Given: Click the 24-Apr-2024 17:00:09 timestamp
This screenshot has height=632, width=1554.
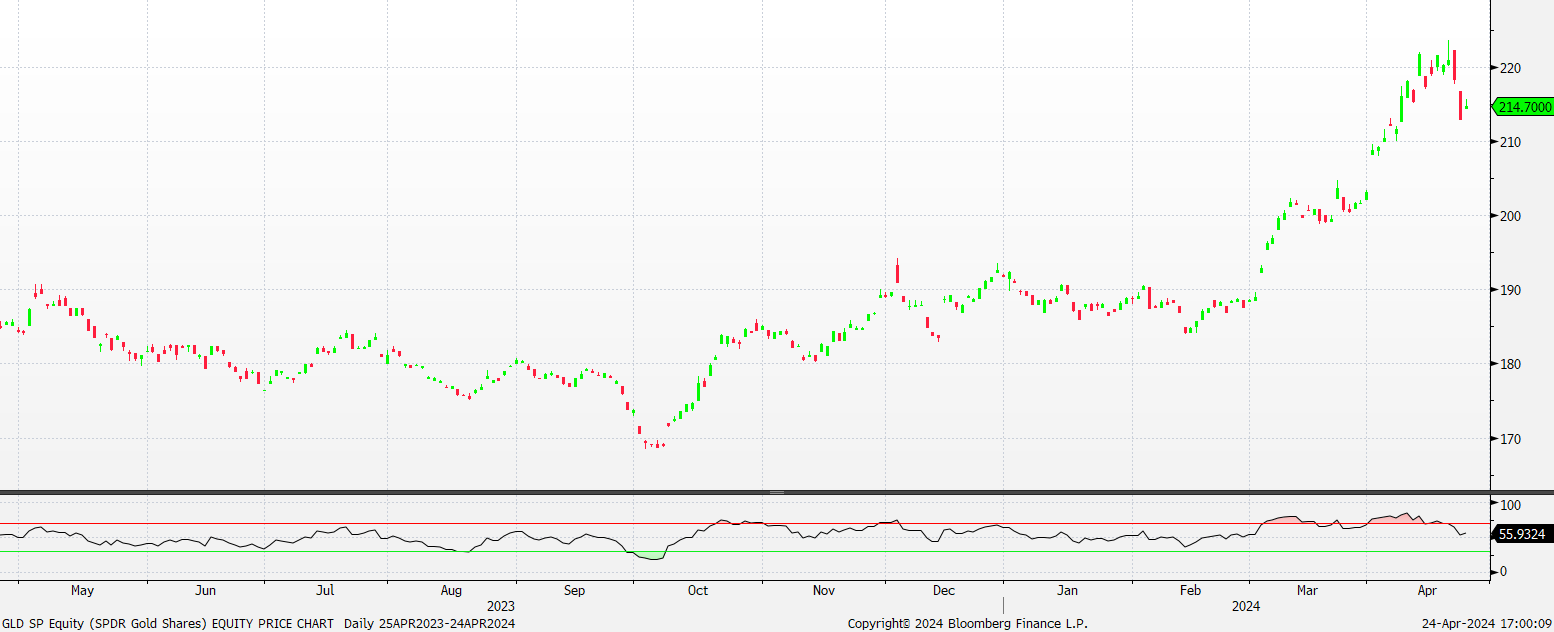Looking at the screenshot, I should [1486, 623].
